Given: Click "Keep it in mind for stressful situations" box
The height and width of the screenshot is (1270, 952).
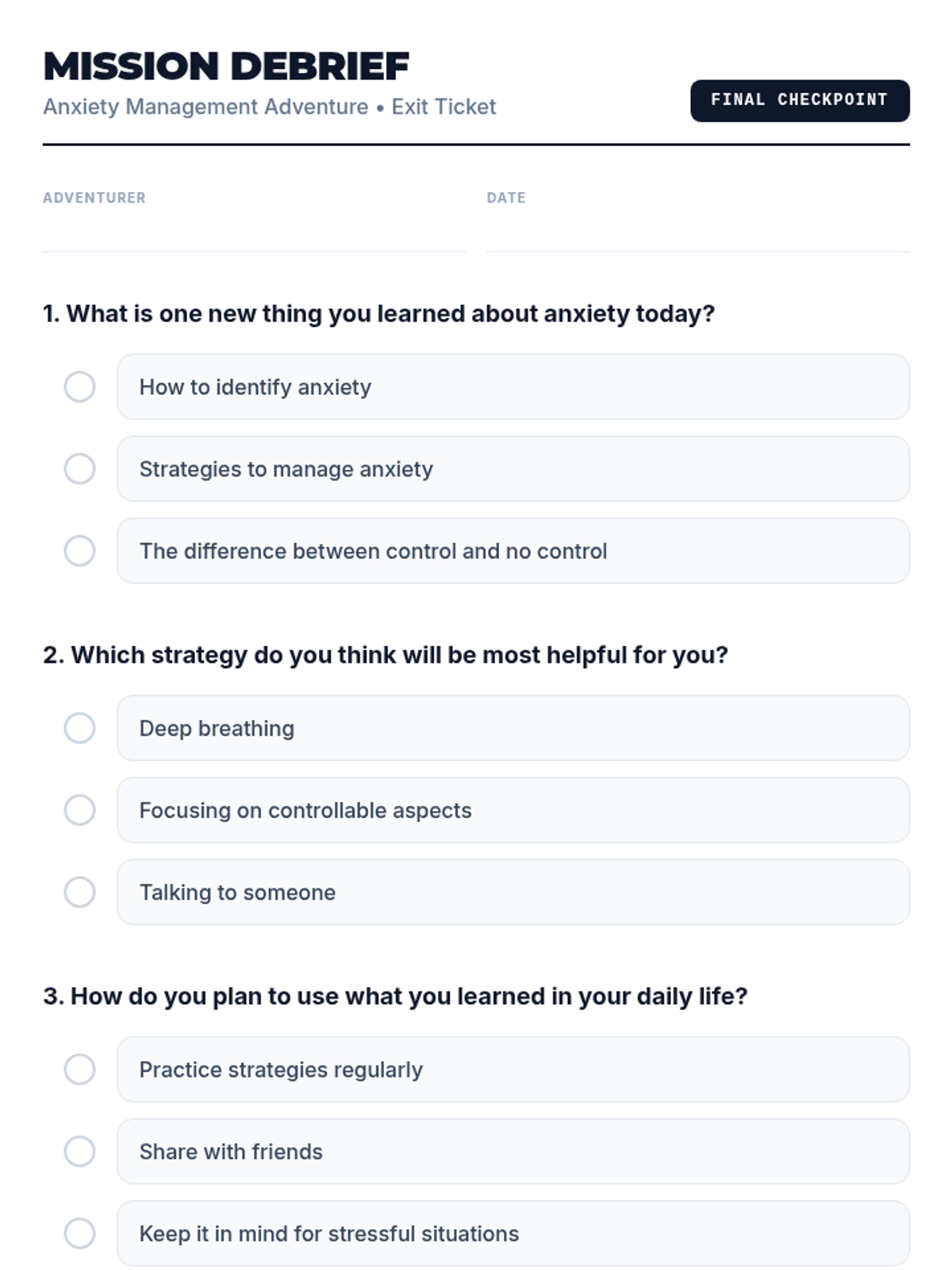Looking at the screenshot, I should [512, 1233].
